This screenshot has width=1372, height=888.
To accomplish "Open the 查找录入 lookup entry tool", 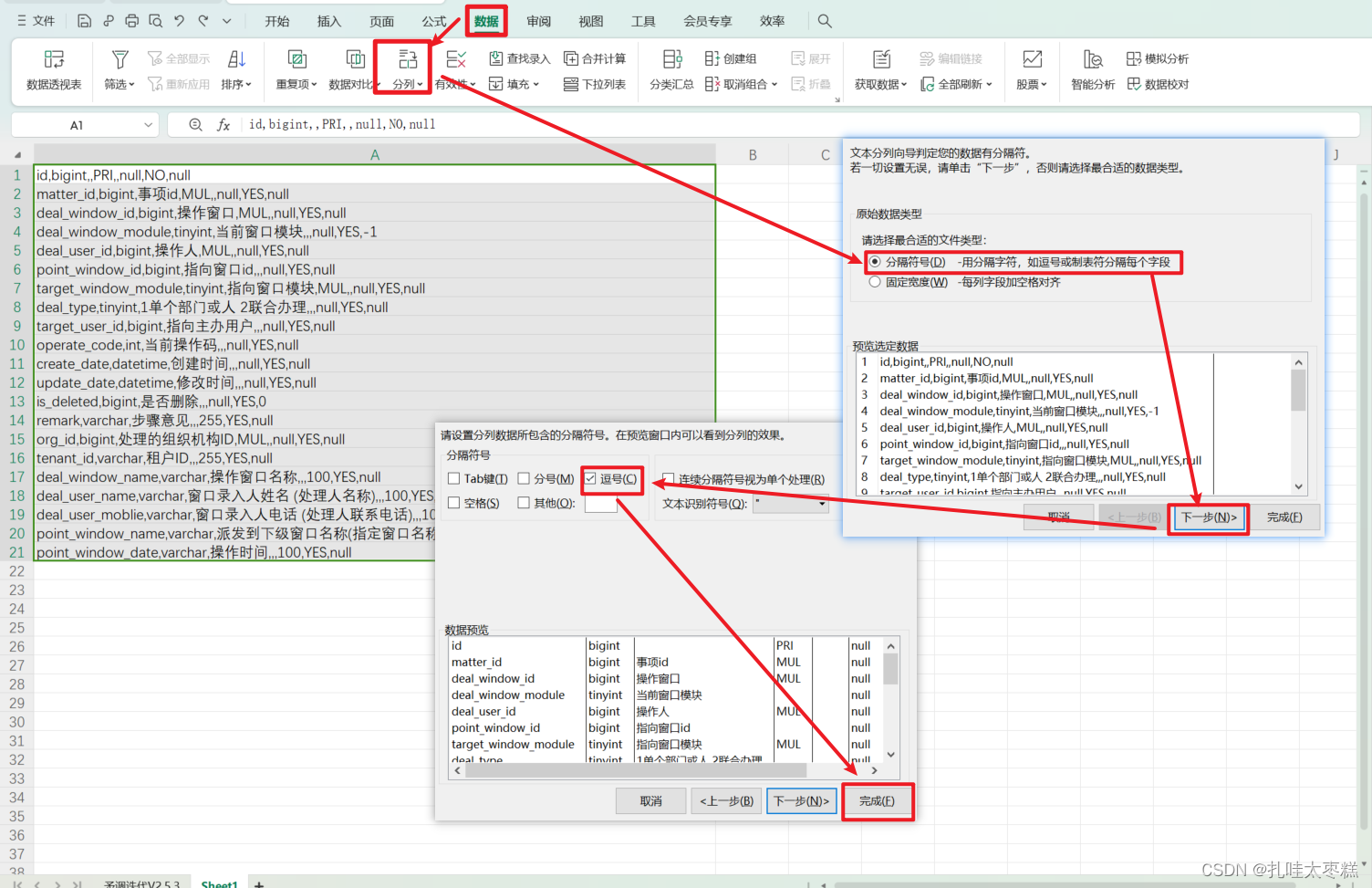I will [x=519, y=57].
